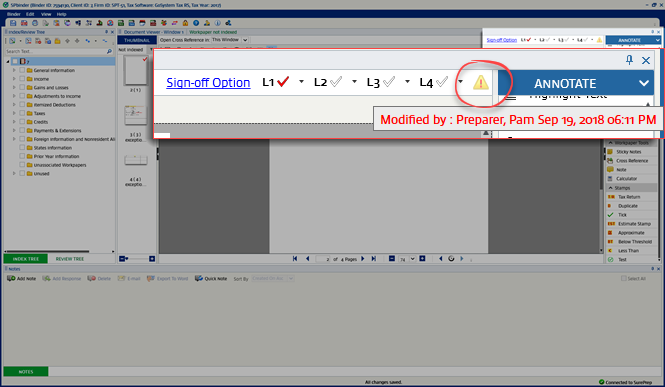
Task: Go to the previous page
Action: (x=307, y=259)
